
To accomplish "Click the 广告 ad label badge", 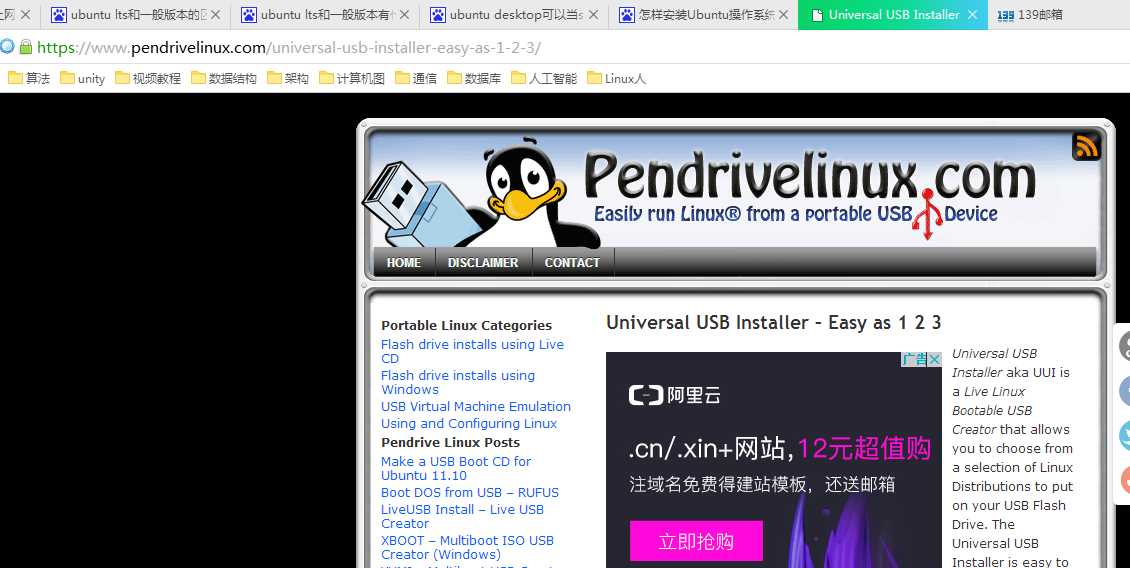I will coord(914,359).
